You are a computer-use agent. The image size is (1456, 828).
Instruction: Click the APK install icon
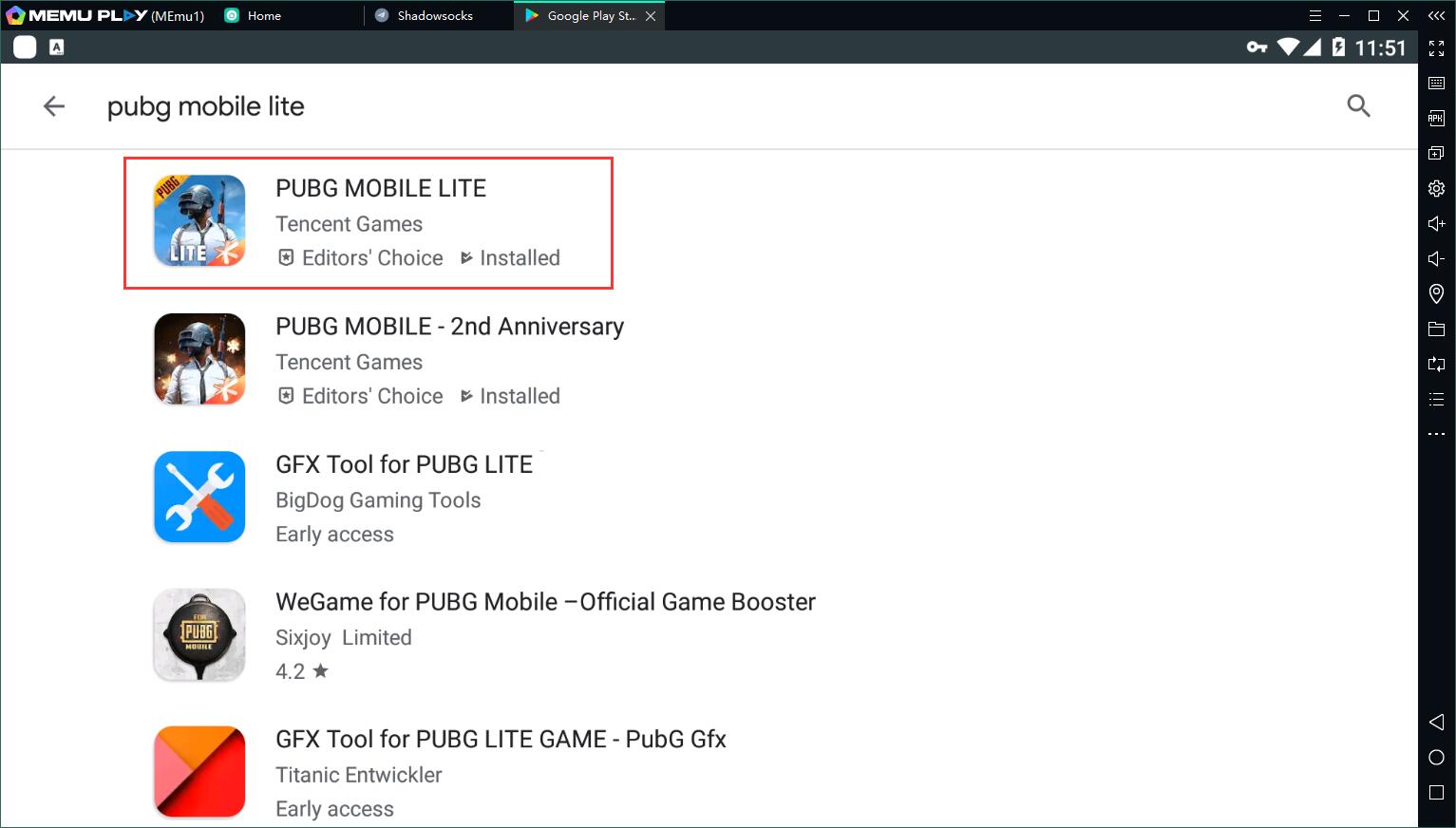tap(1436, 119)
